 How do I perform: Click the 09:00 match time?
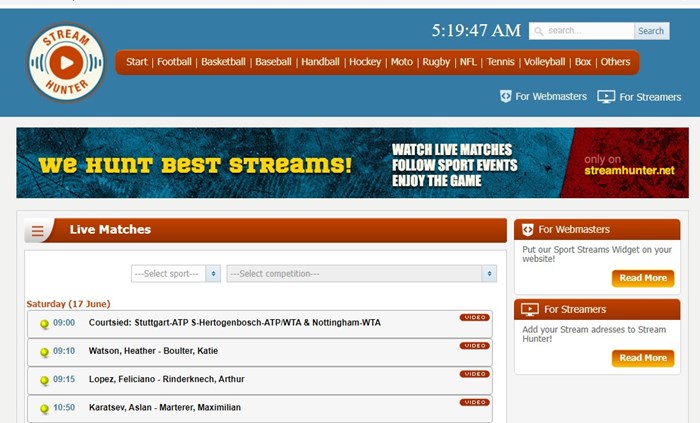(64, 323)
